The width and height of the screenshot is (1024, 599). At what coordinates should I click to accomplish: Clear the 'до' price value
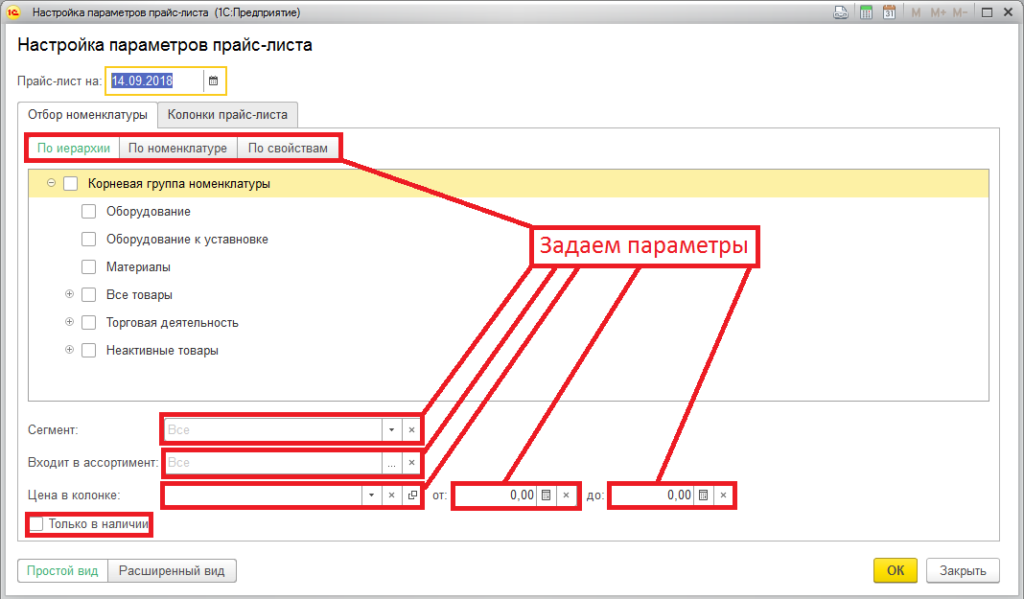[723, 495]
